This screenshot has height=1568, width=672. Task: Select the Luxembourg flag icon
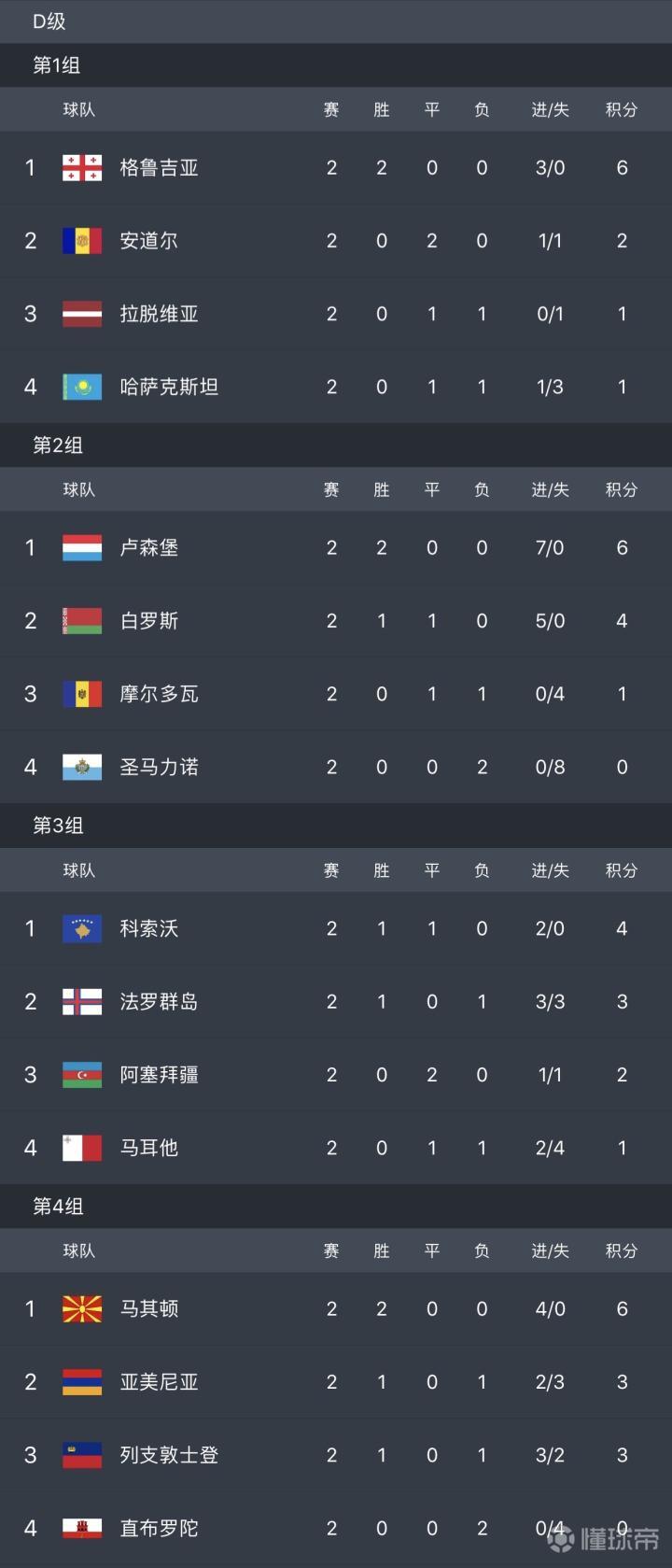(x=81, y=548)
